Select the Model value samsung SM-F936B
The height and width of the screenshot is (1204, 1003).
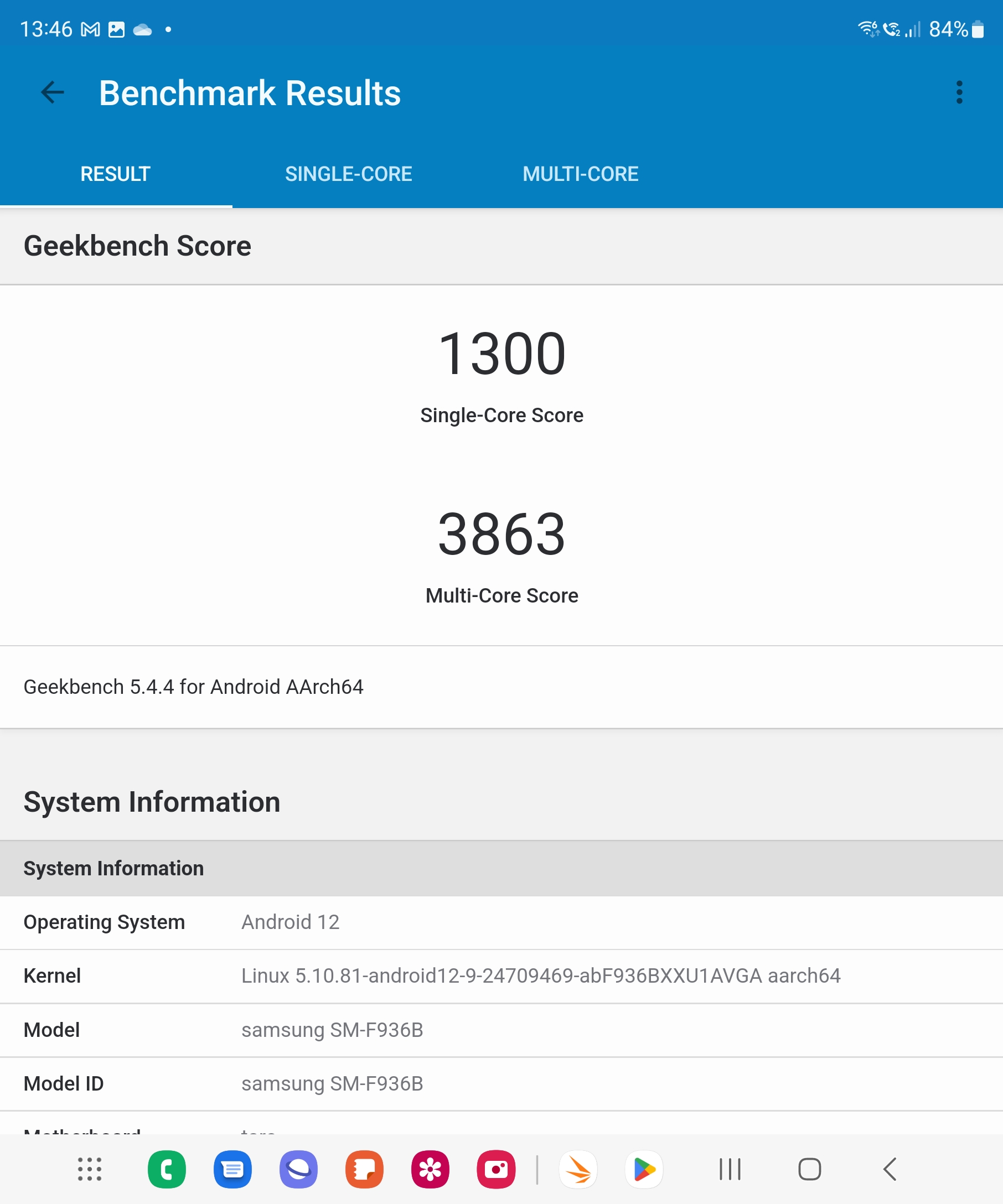(332, 1030)
